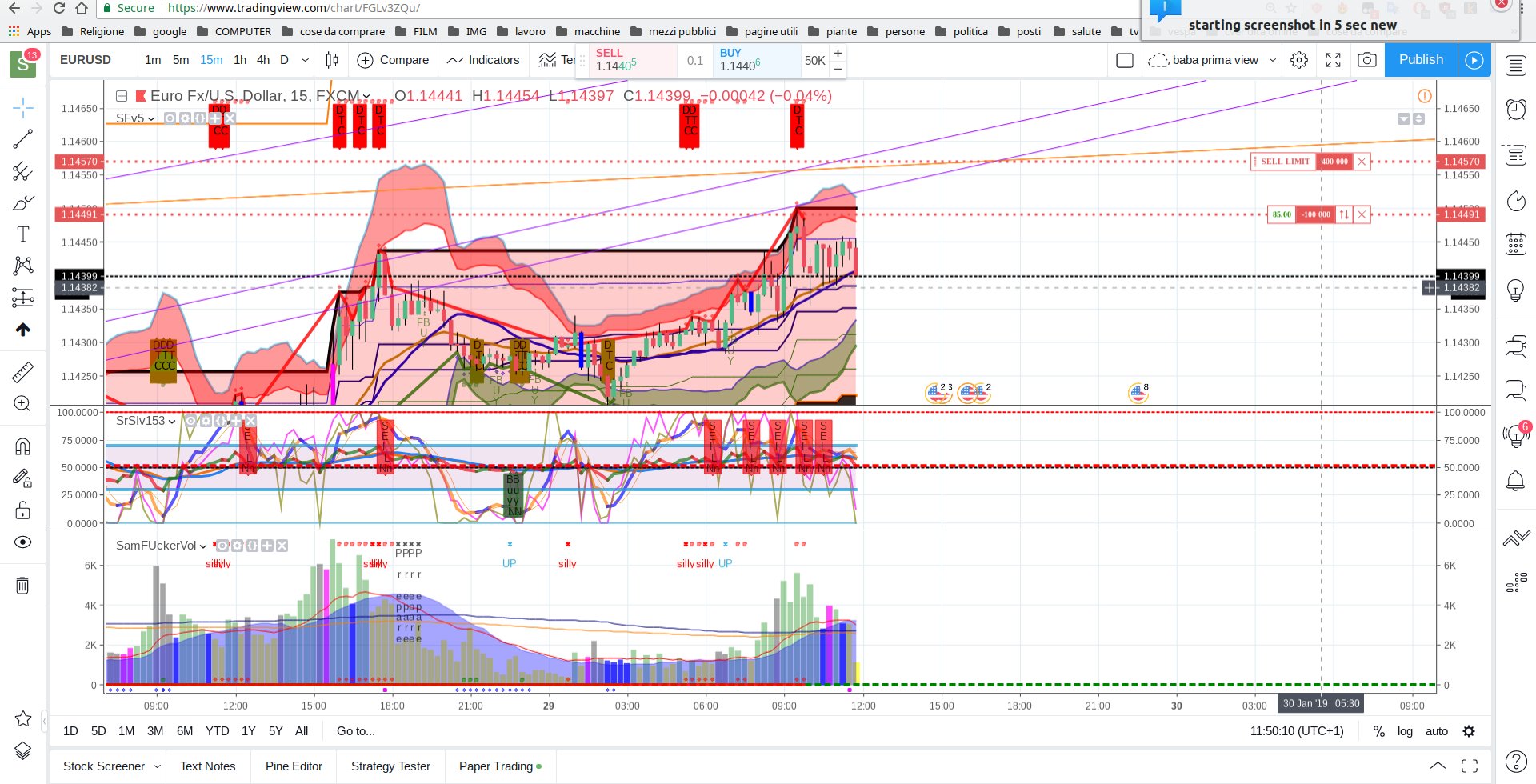Open the object tree layers icon
Image resolution: width=1536 pixels, height=784 pixels.
[x=23, y=750]
